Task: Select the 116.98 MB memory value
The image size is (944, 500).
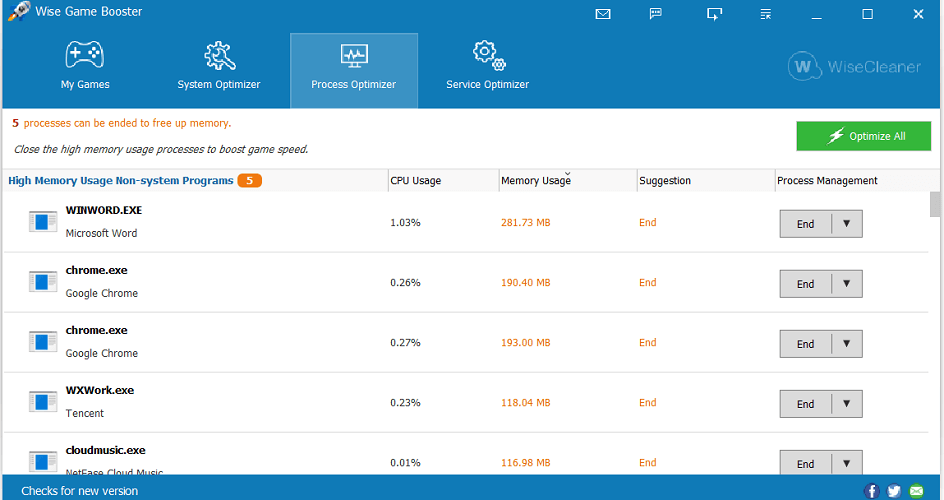Action: [526, 463]
